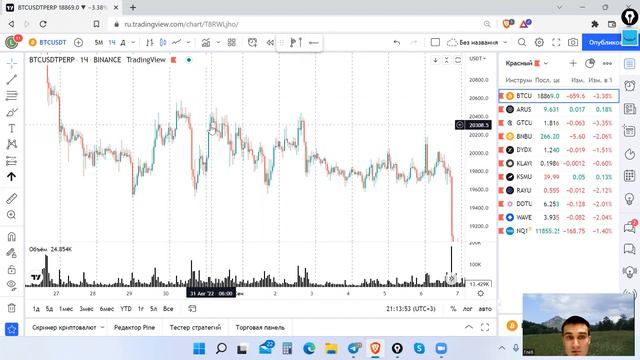Open layout name 'Без названия' menu
This screenshot has width=640, height=360.
pyautogui.click(x=477, y=42)
